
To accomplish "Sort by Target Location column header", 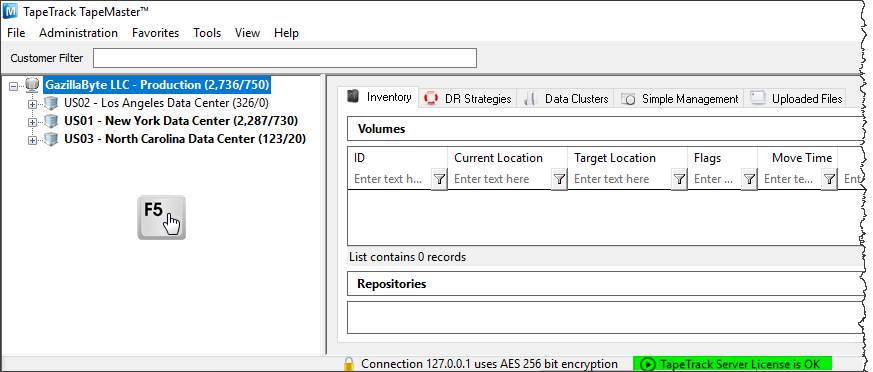I will tap(627, 158).
